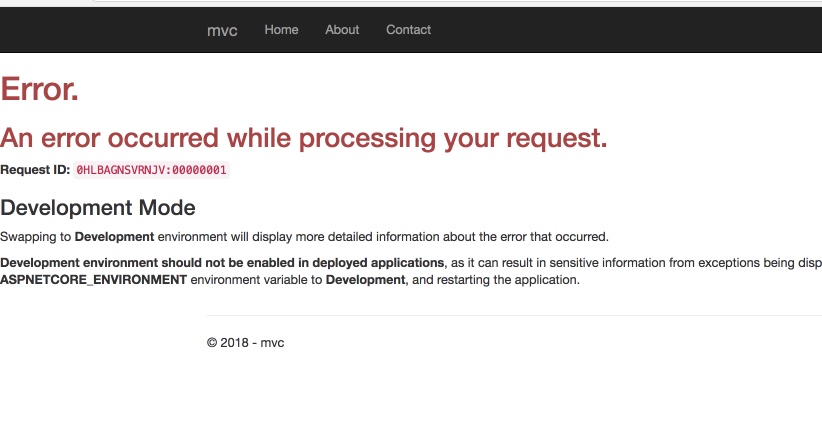Click the '© 2018 - mvc' footer text
822x430 pixels.
(245, 343)
